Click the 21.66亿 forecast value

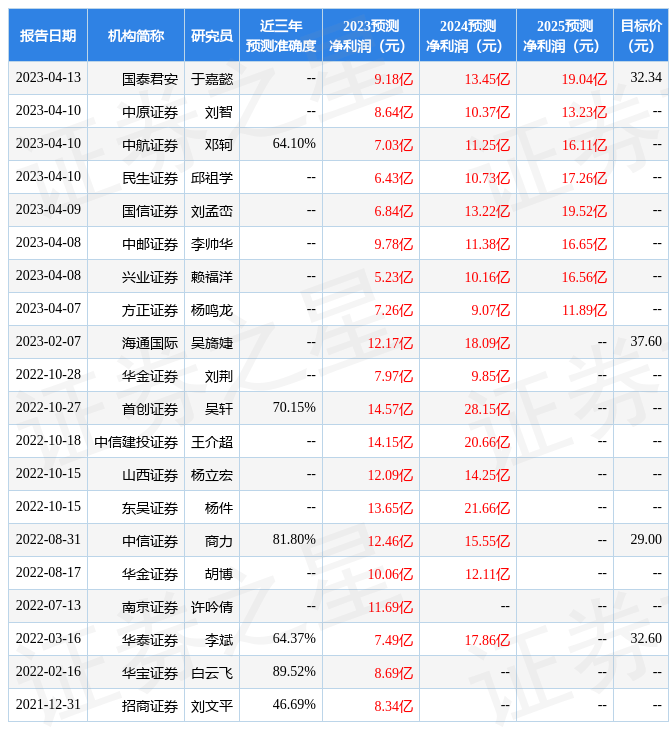pyautogui.click(x=487, y=508)
